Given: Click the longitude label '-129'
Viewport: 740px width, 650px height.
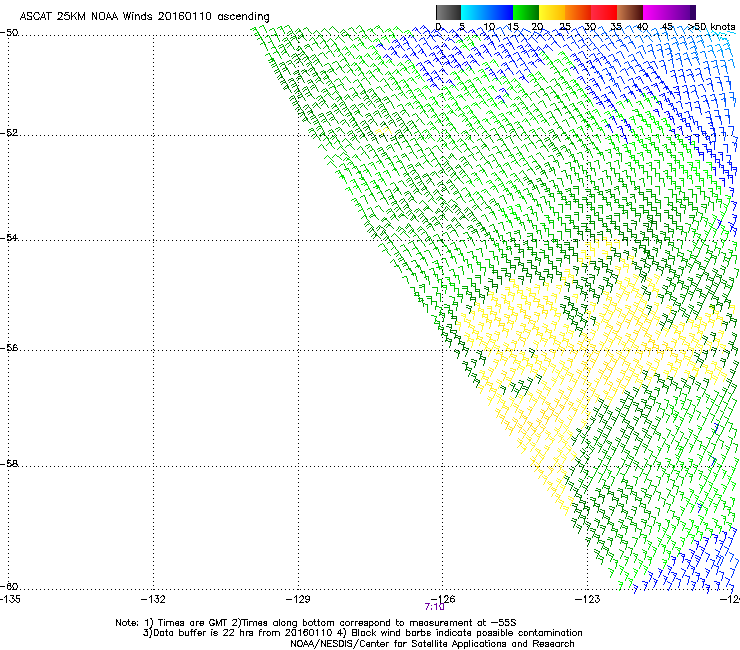Looking at the screenshot, I should (298, 599).
